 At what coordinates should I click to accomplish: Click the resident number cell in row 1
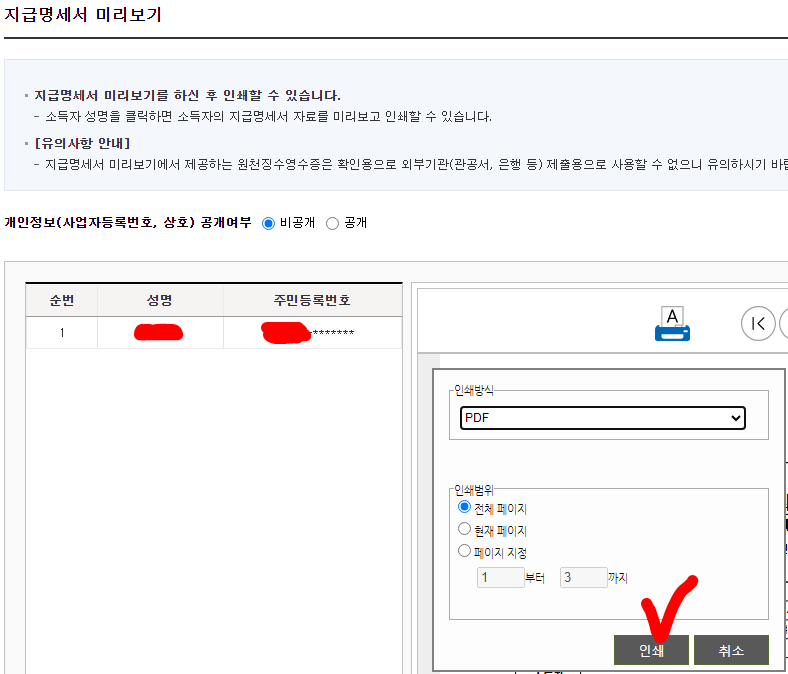pyautogui.click(x=312, y=333)
